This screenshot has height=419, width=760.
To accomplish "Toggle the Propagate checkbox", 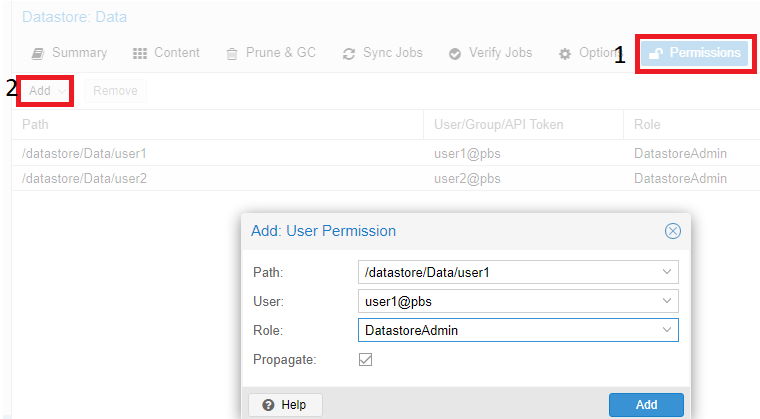I will (x=365, y=359).
